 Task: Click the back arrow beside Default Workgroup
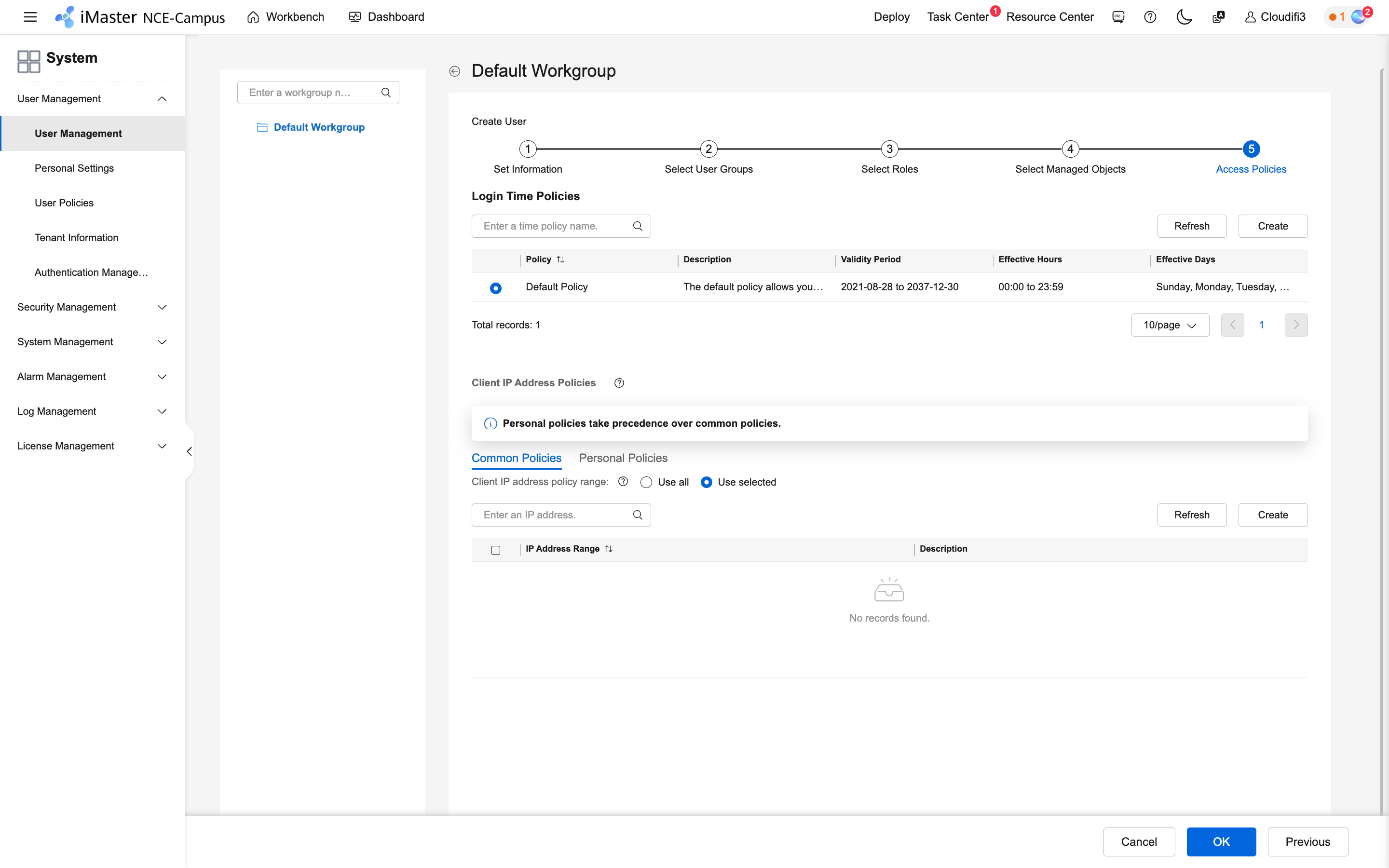point(455,70)
